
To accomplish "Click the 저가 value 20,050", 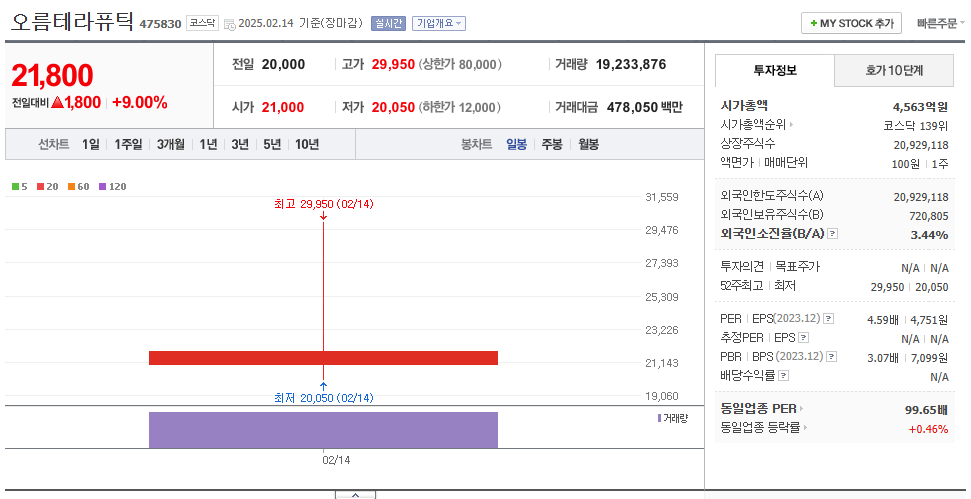I will (x=393, y=107).
